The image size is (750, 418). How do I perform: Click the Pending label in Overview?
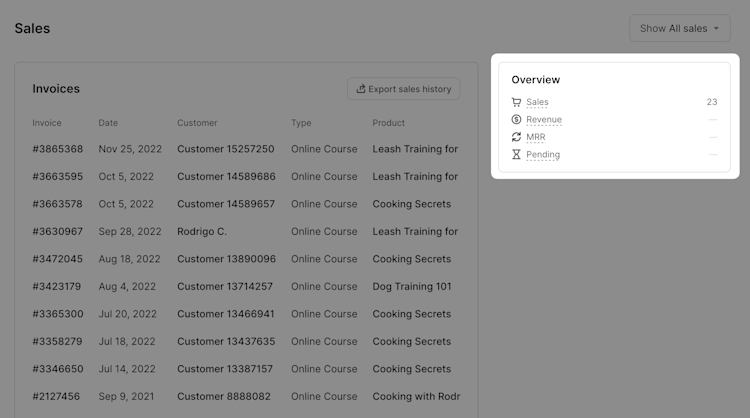point(543,154)
